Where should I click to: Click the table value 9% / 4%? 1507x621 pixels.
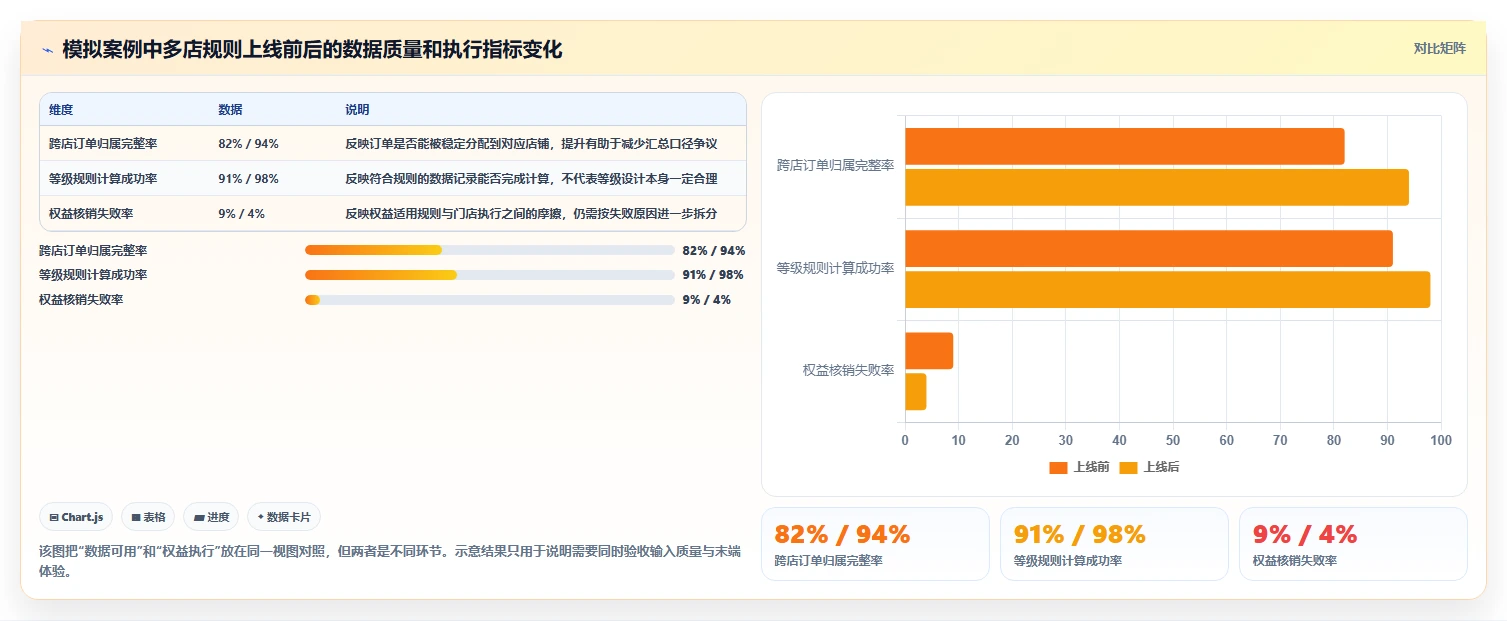(241, 214)
